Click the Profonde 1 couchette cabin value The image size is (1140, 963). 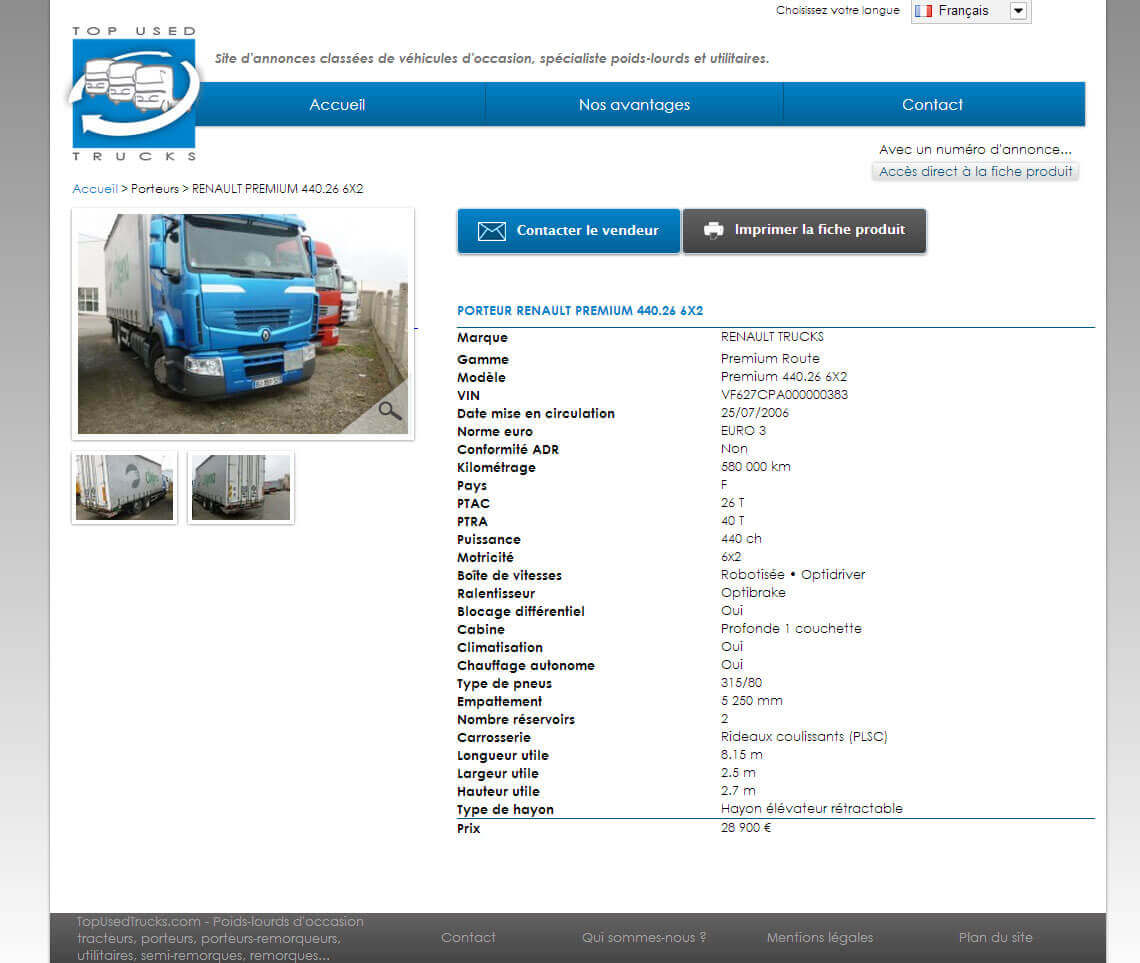click(x=791, y=629)
